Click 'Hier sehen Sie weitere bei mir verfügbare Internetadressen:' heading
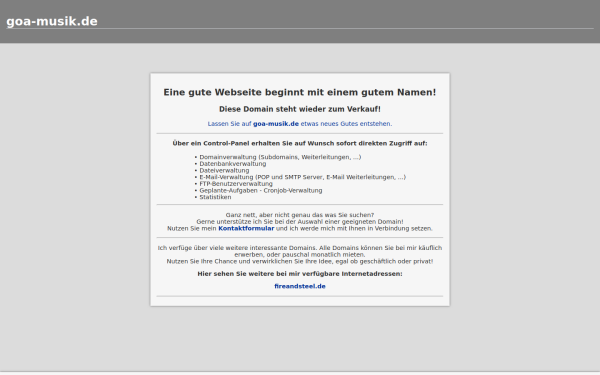Viewport: 600px width, 375px height. (x=300, y=274)
